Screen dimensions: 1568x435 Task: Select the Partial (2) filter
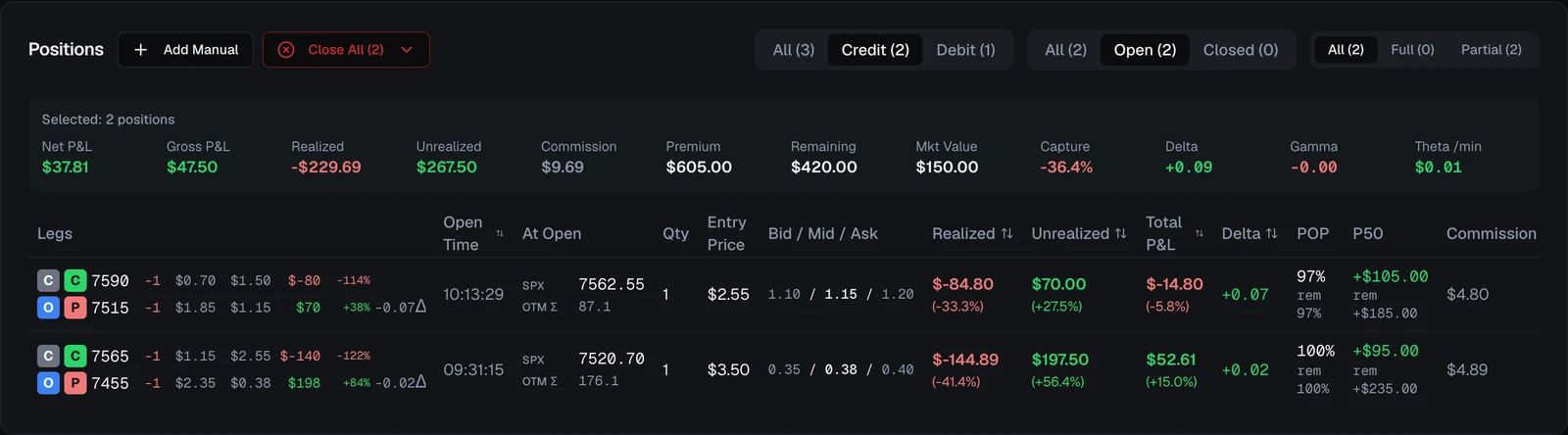[1492, 50]
